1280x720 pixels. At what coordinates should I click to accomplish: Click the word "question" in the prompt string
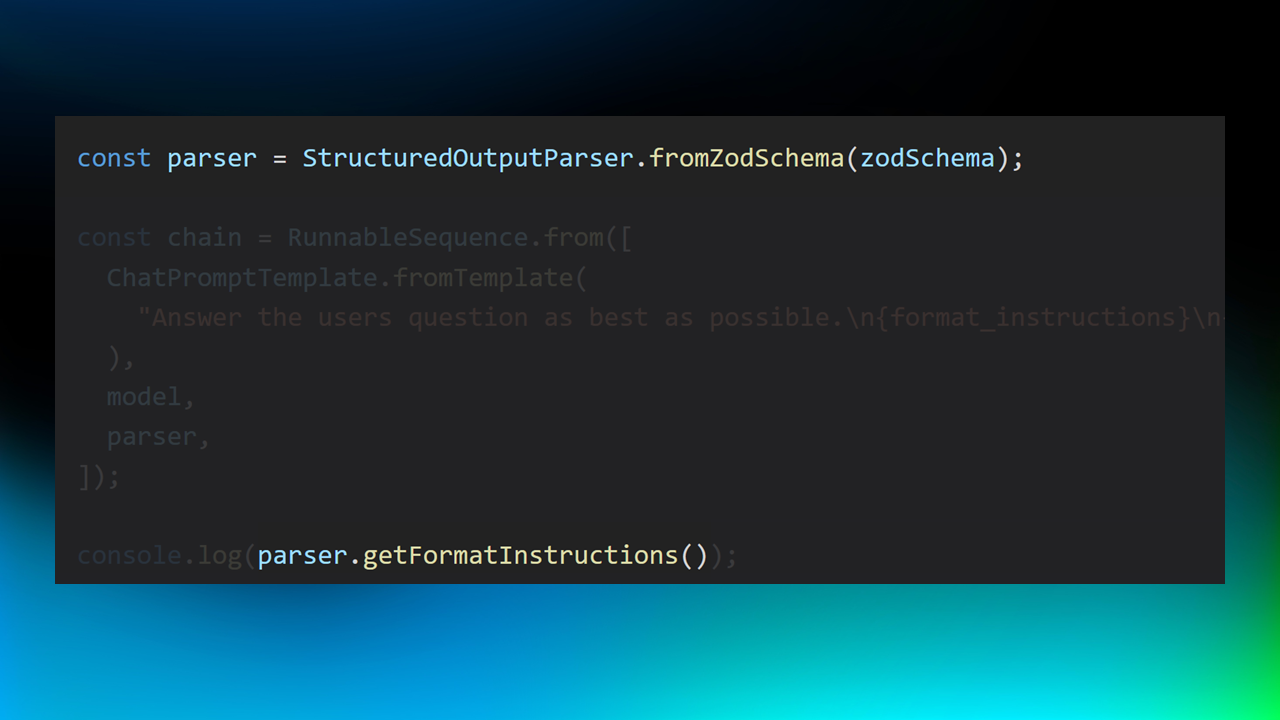468,318
